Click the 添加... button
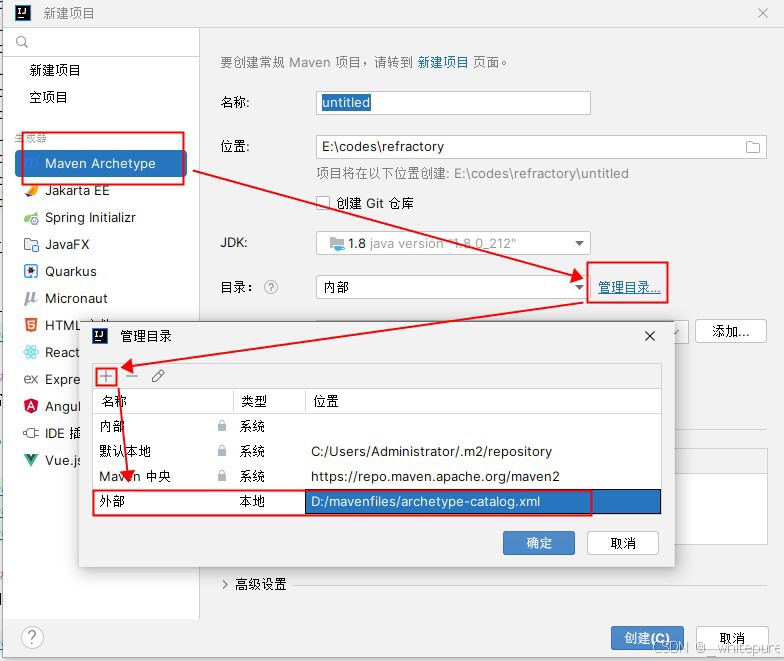This screenshot has width=784, height=661. pyautogui.click(x=730, y=331)
